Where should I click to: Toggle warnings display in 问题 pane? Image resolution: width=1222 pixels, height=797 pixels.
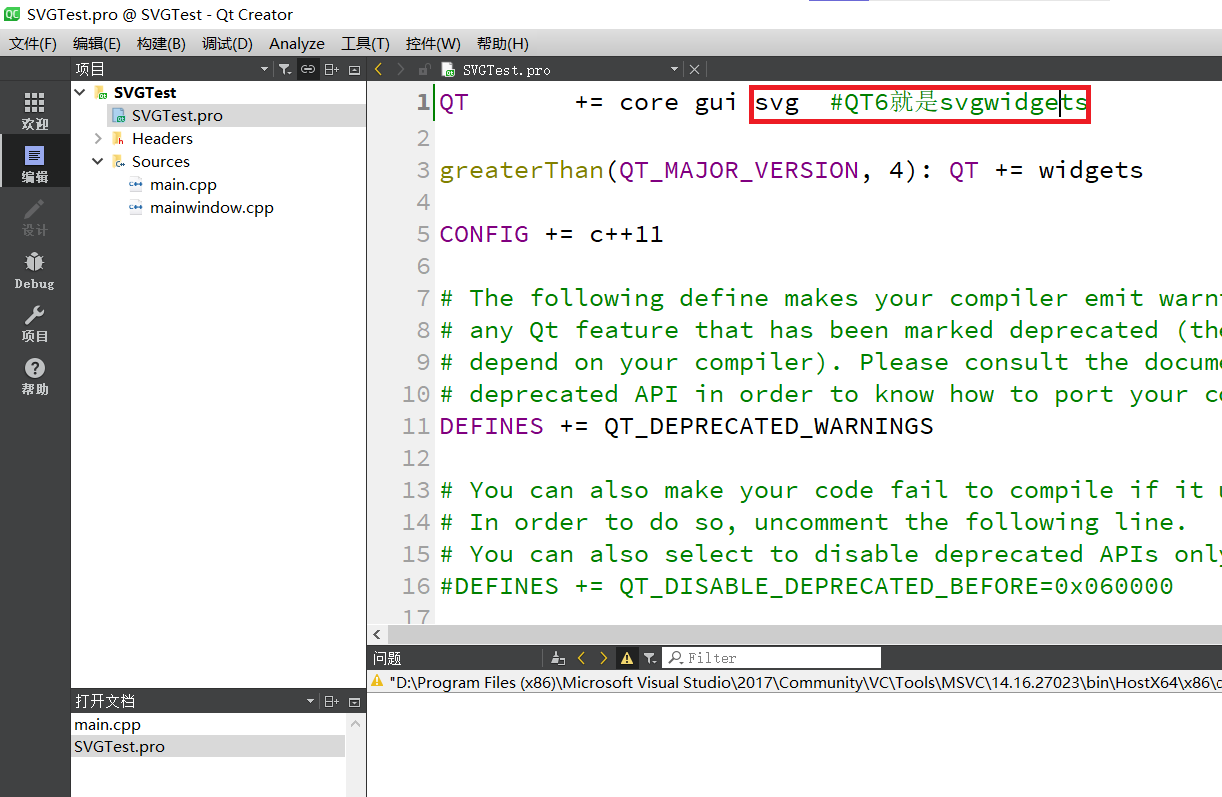(x=627, y=658)
